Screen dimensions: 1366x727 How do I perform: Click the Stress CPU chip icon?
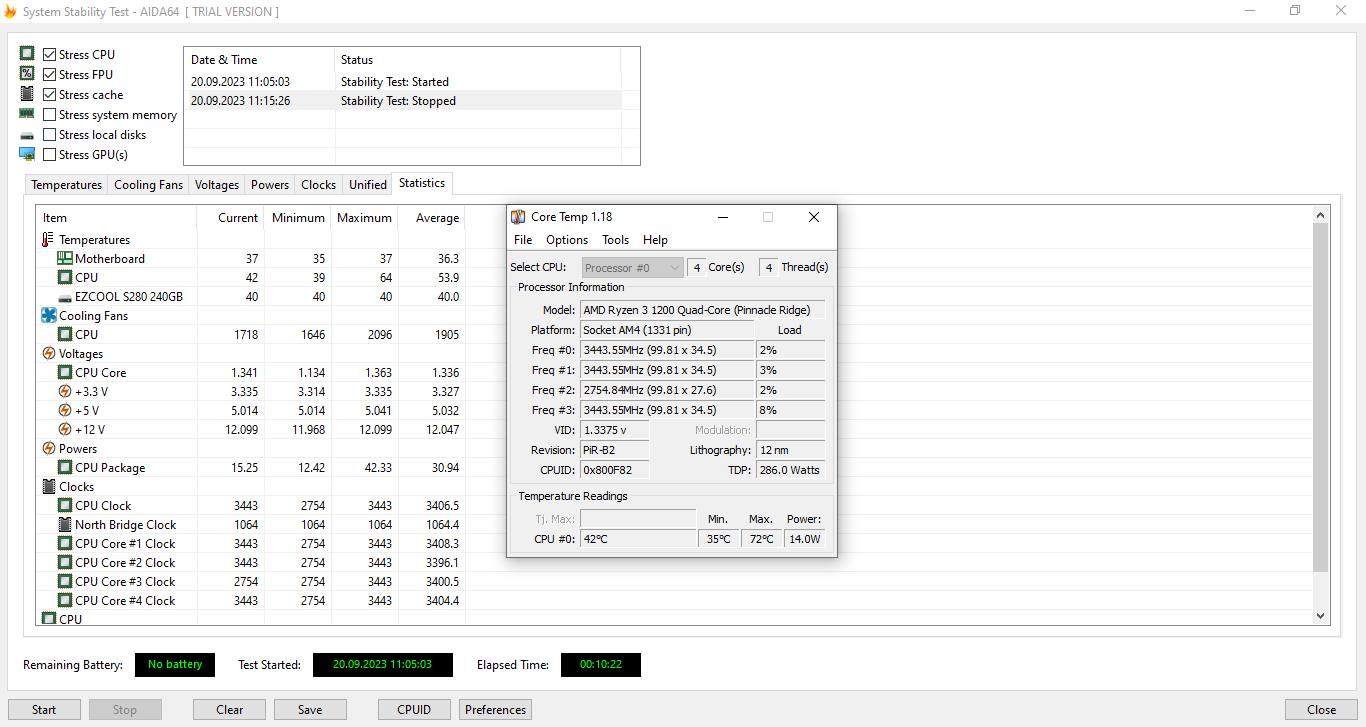(x=27, y=54)
